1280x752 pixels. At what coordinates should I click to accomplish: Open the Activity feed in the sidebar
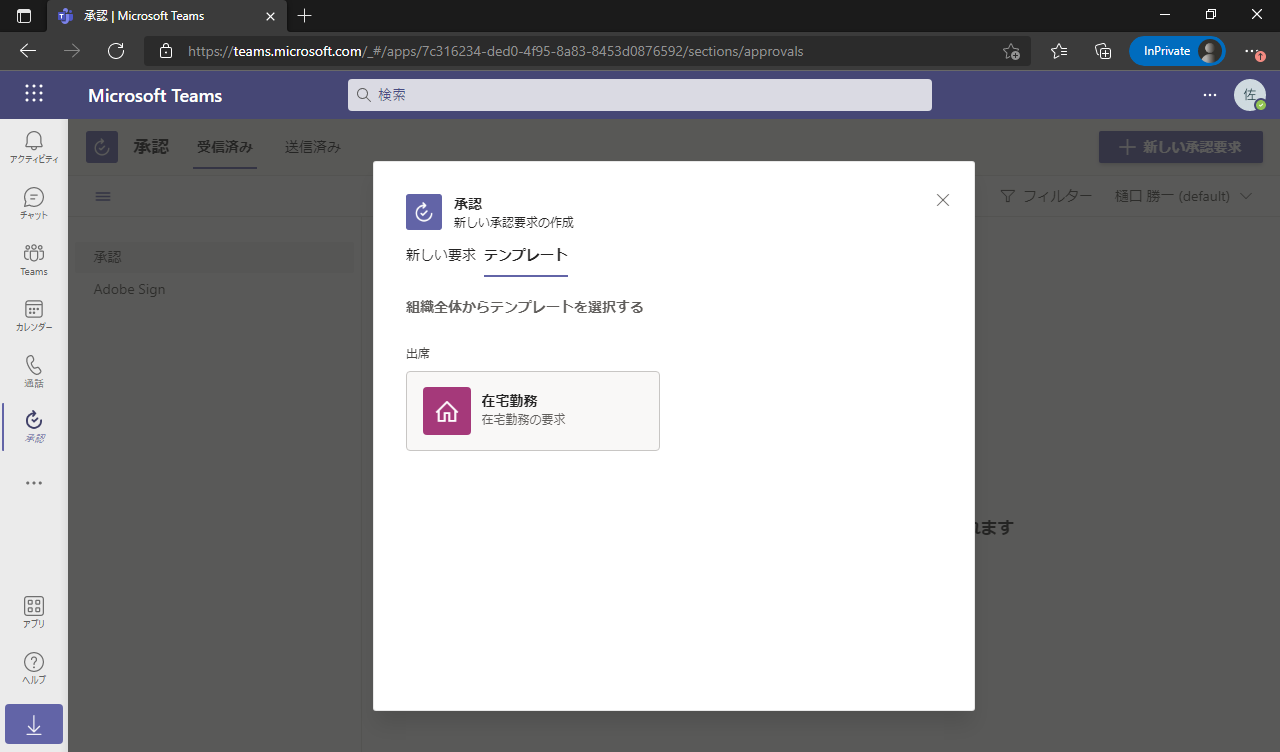34,147
